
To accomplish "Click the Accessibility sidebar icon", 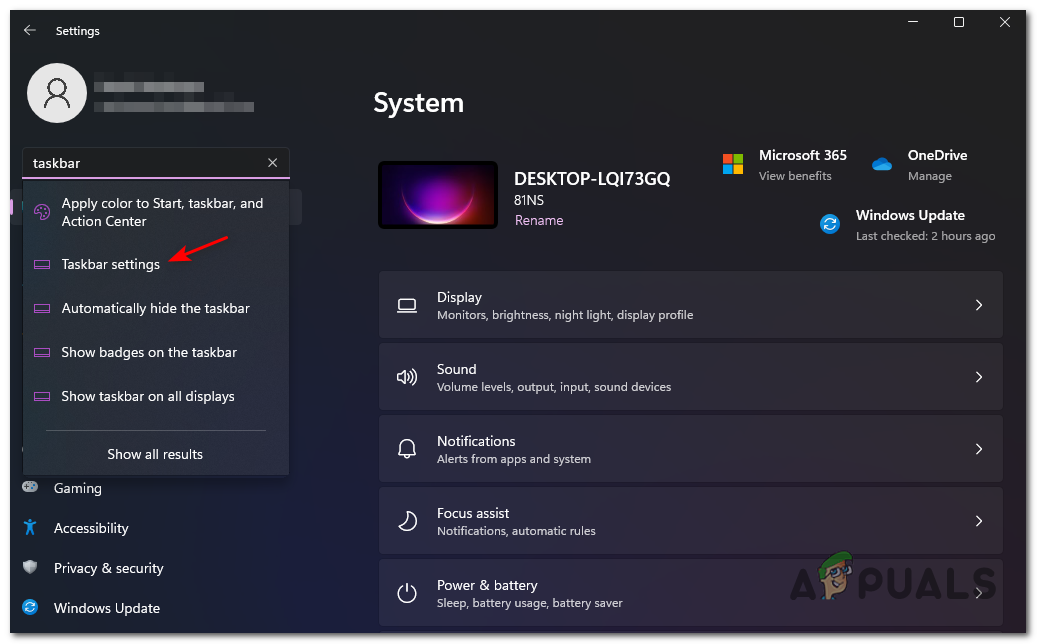I will [31, 528].
